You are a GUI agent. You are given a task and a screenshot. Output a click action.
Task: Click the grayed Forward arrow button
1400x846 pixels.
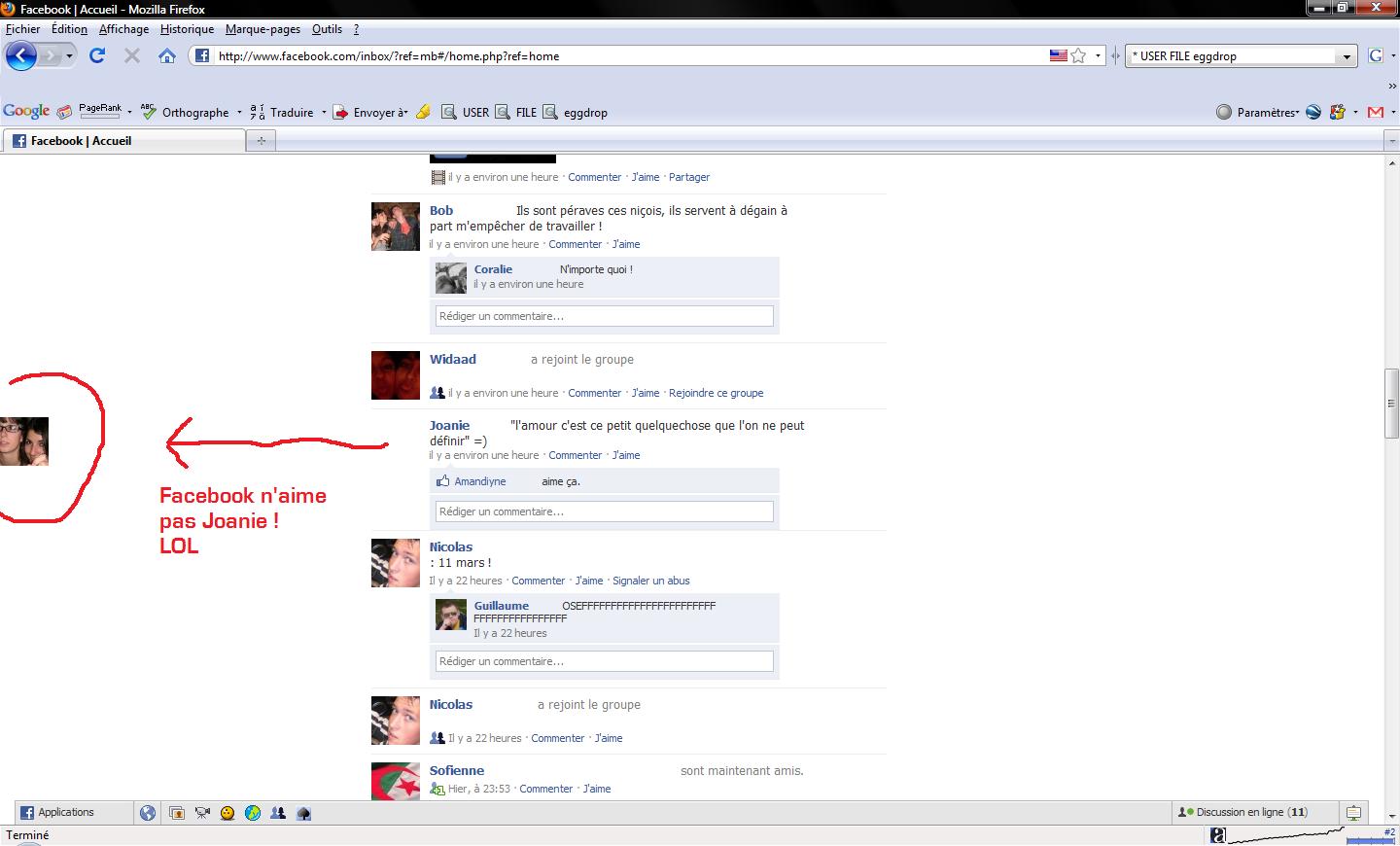click(50, 55)
